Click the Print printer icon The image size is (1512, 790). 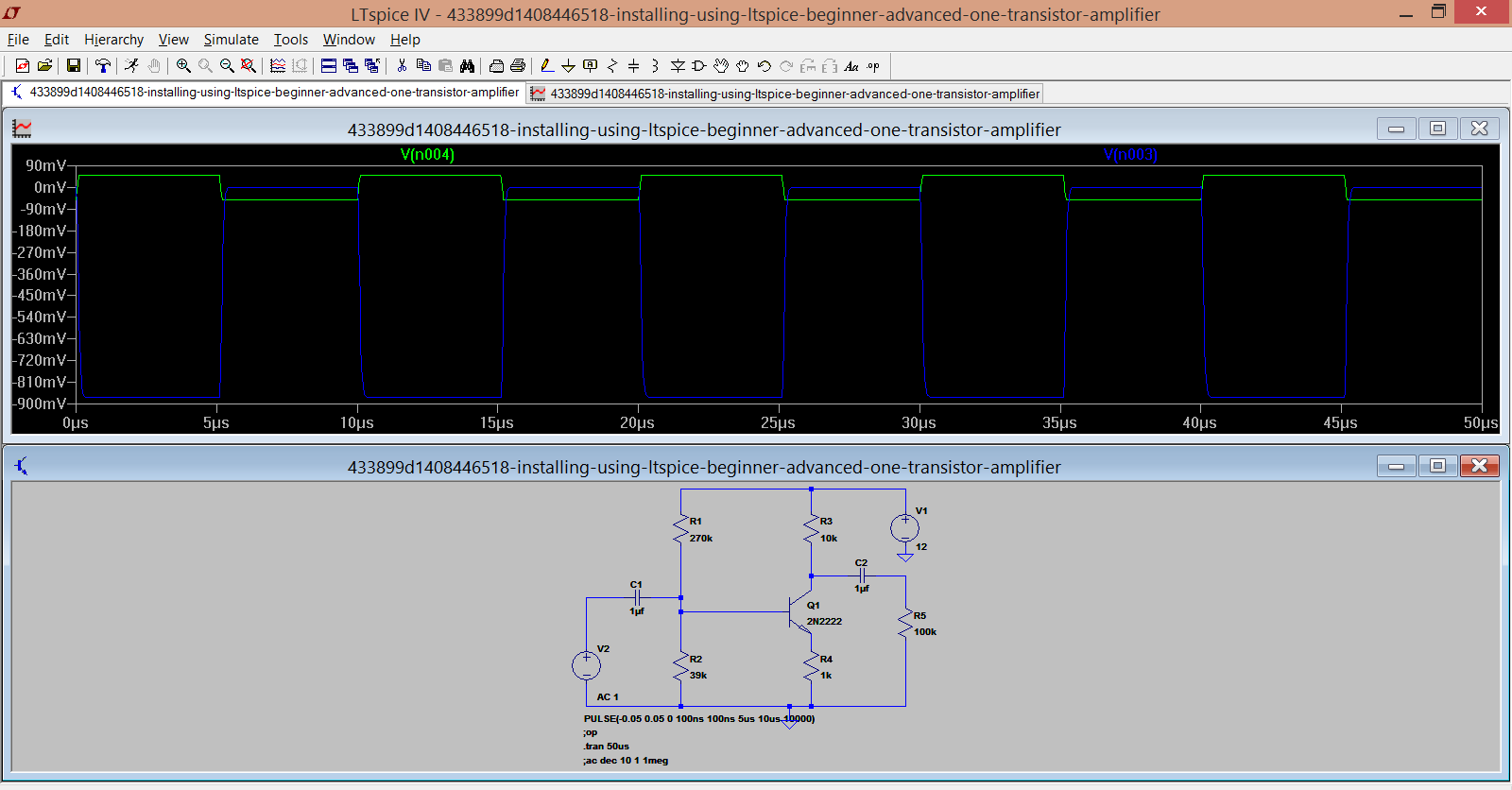coord(518,65)
